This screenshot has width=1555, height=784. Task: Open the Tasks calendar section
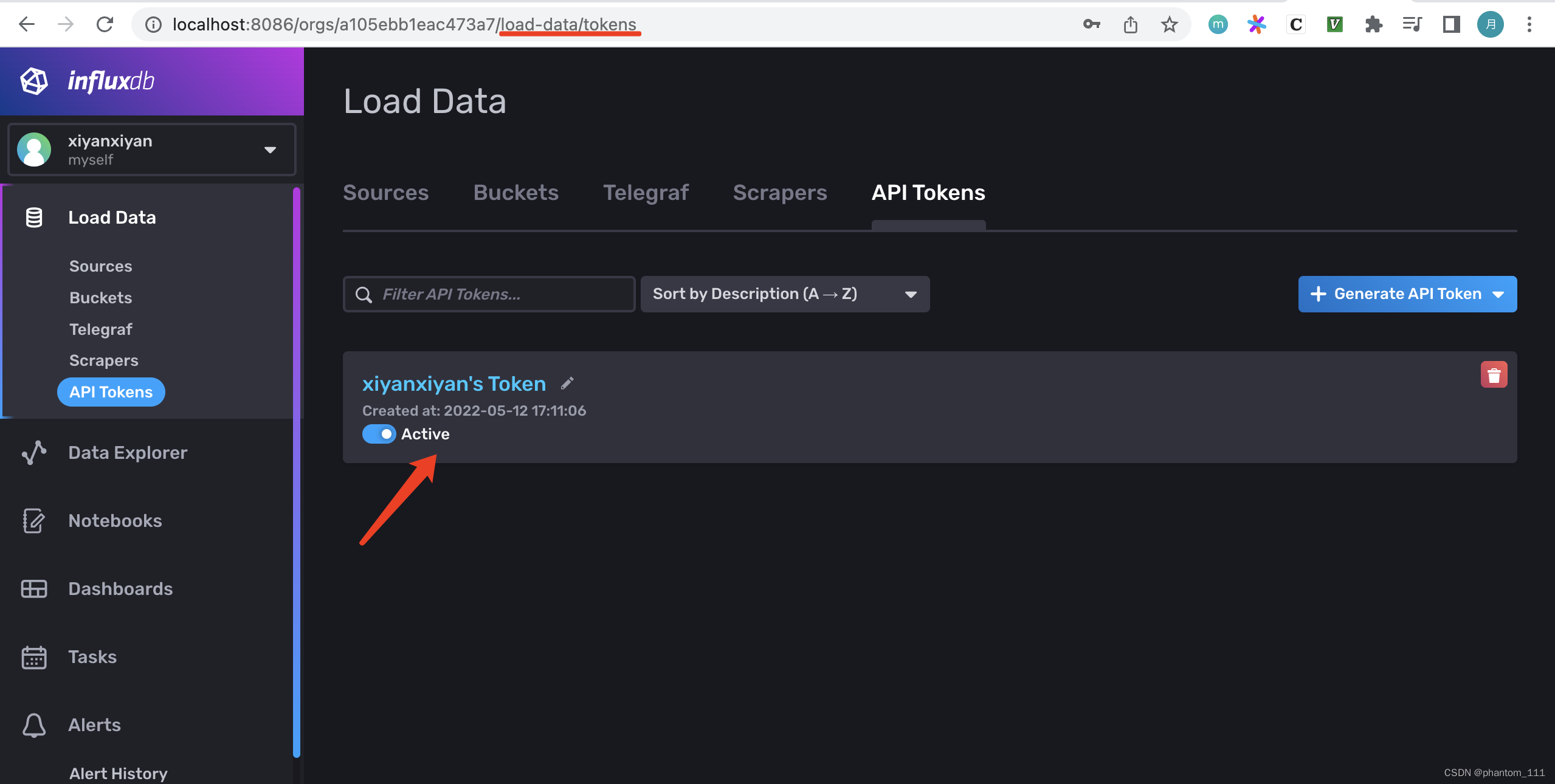pyautogui.click(x=92, y=657)
